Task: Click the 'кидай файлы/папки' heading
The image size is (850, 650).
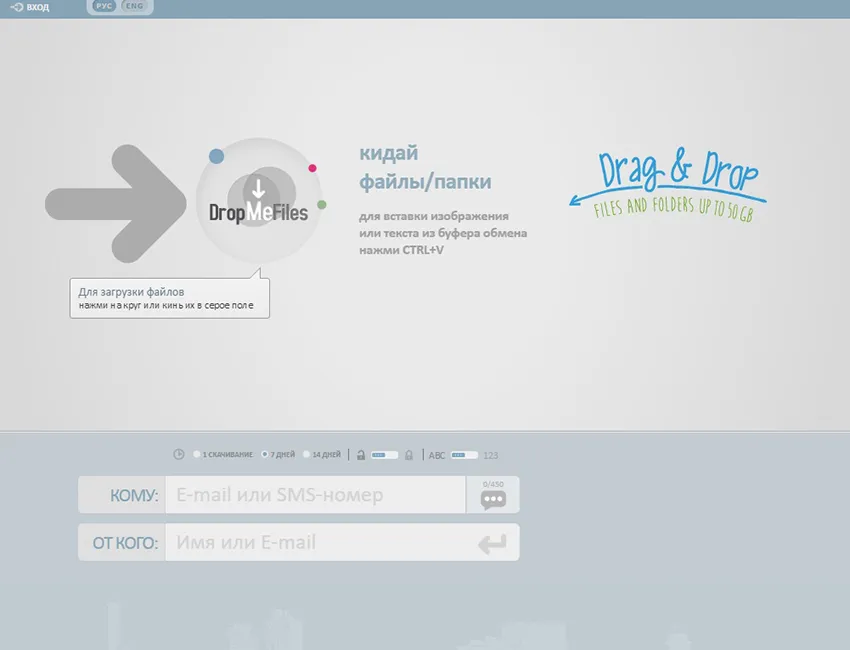Action: (426, 167)
